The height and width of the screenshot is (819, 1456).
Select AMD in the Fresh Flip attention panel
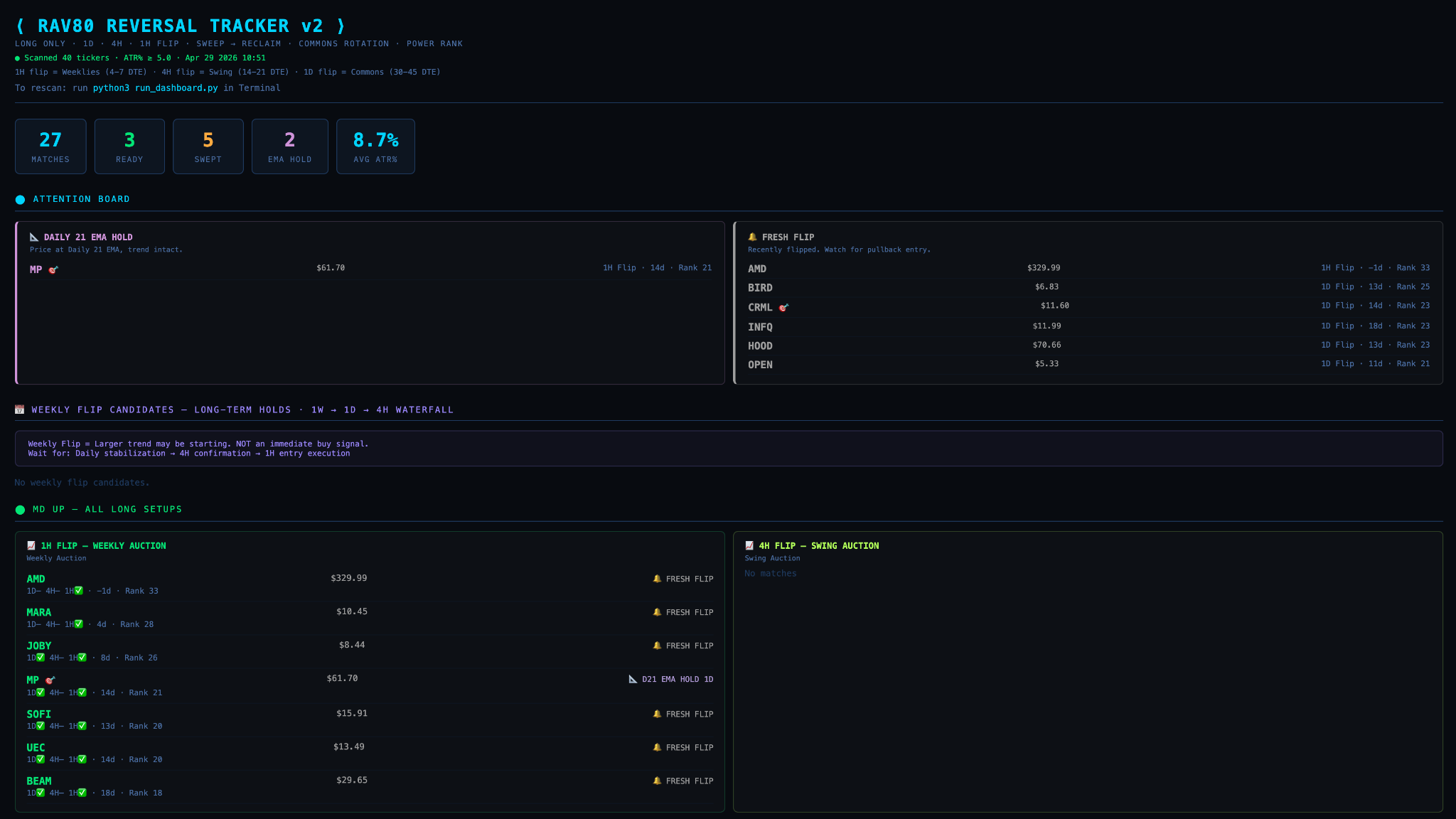point(757,269)
